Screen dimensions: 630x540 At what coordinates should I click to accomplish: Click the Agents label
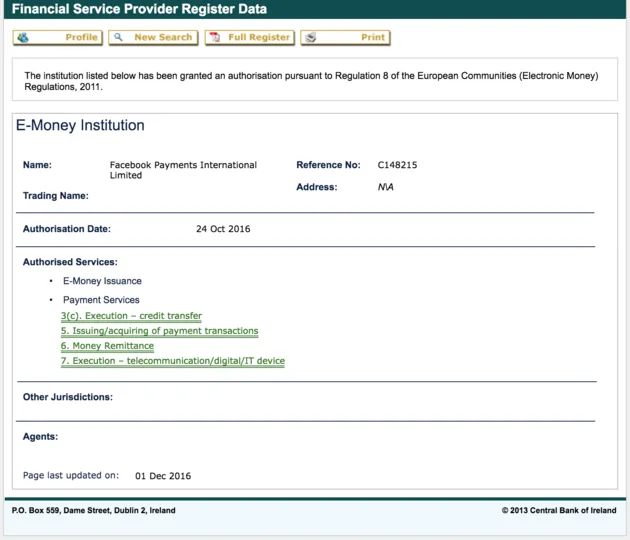(40, 437)
